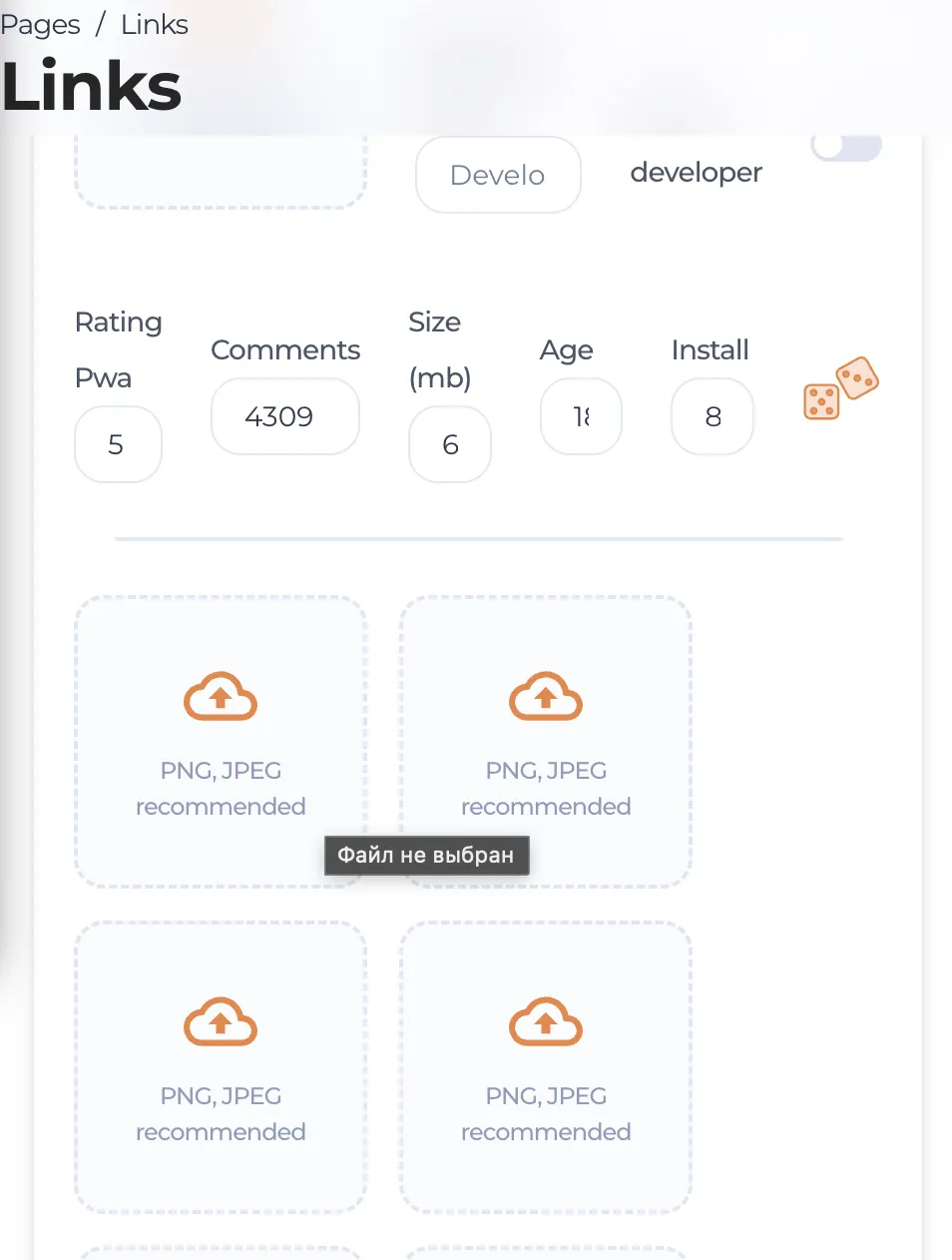
Task: Click cloud upload icon in first image box
Action: tap(221, 697)
